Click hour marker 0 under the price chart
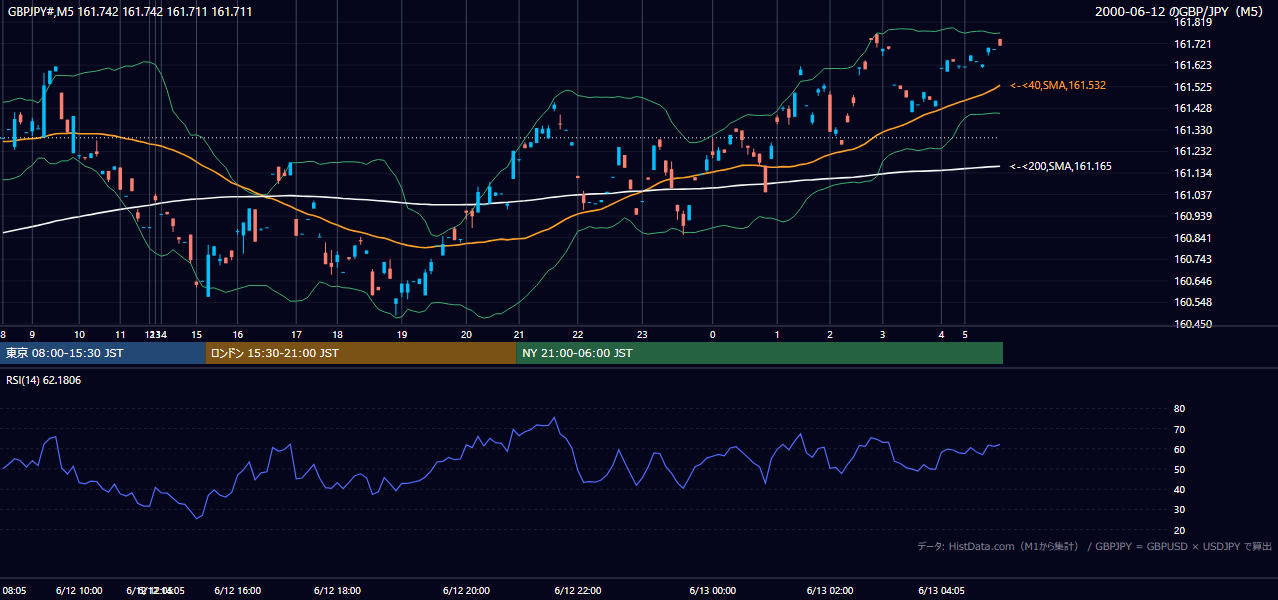Image resolution: width=1278 pixels, height=600 pixels. (712, 335)
